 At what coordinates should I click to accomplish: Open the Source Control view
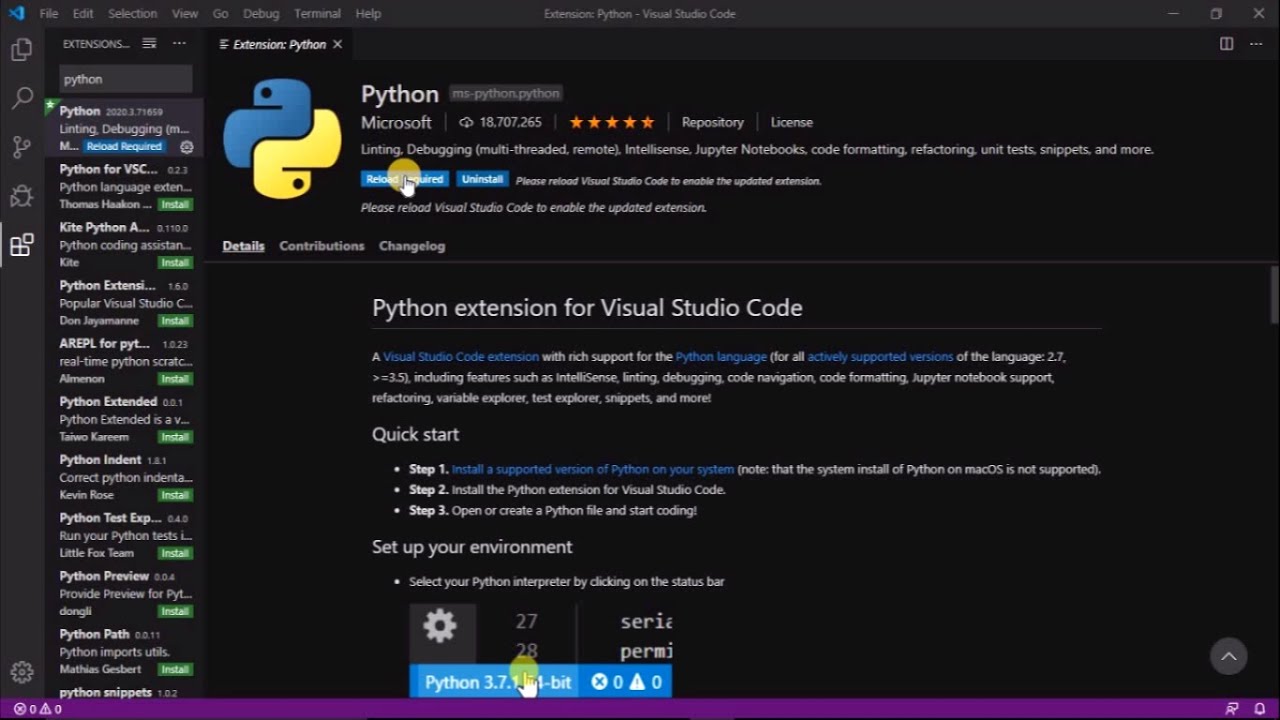[x=21, y=147]
